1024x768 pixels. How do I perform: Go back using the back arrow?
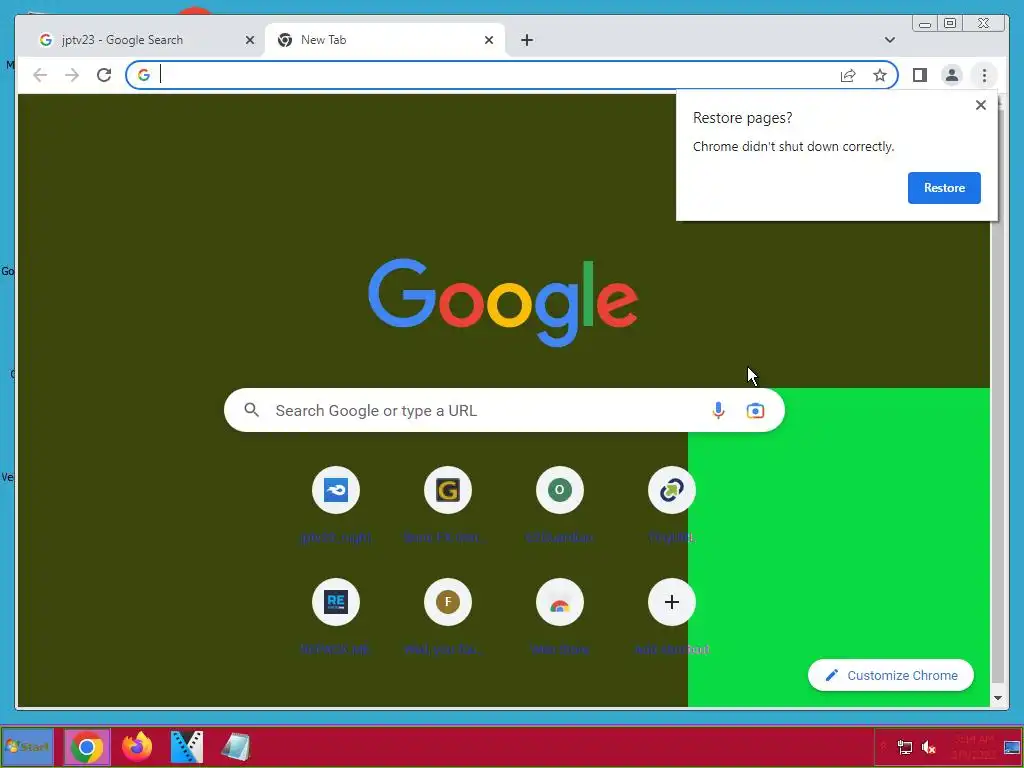click(x=40, y=75)
